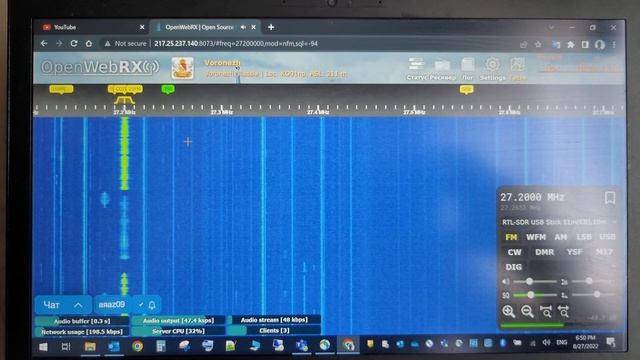The height and width of the screenshot is (360, 640).
Task: Click the browser home button
Action: [x=89, y=43]
